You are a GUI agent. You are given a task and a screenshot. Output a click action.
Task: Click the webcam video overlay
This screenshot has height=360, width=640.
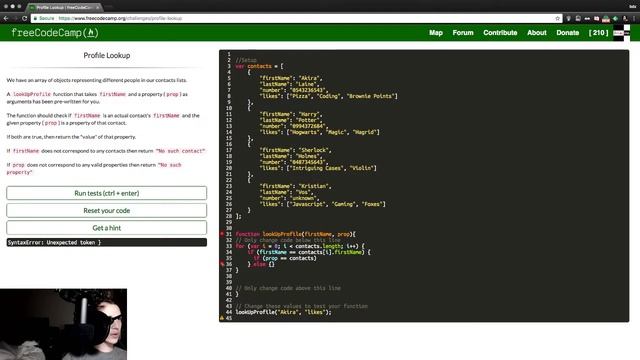tap(63, 324)
